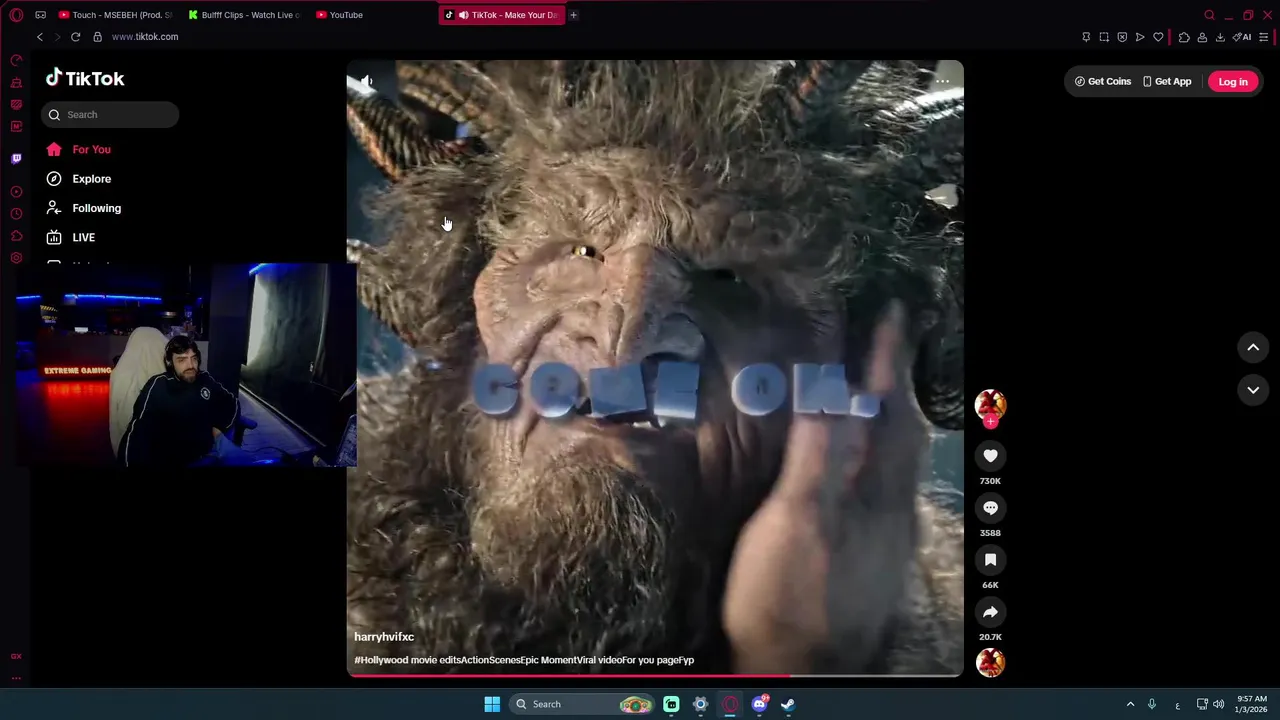Open Steam from the taskbar

click(788, 704)
